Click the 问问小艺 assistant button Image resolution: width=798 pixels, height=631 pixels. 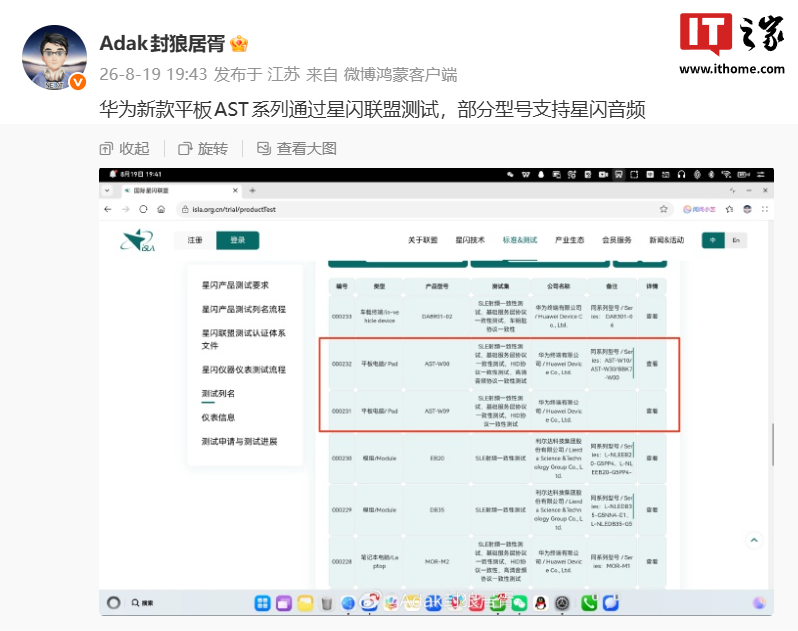(x=699, y=209)
